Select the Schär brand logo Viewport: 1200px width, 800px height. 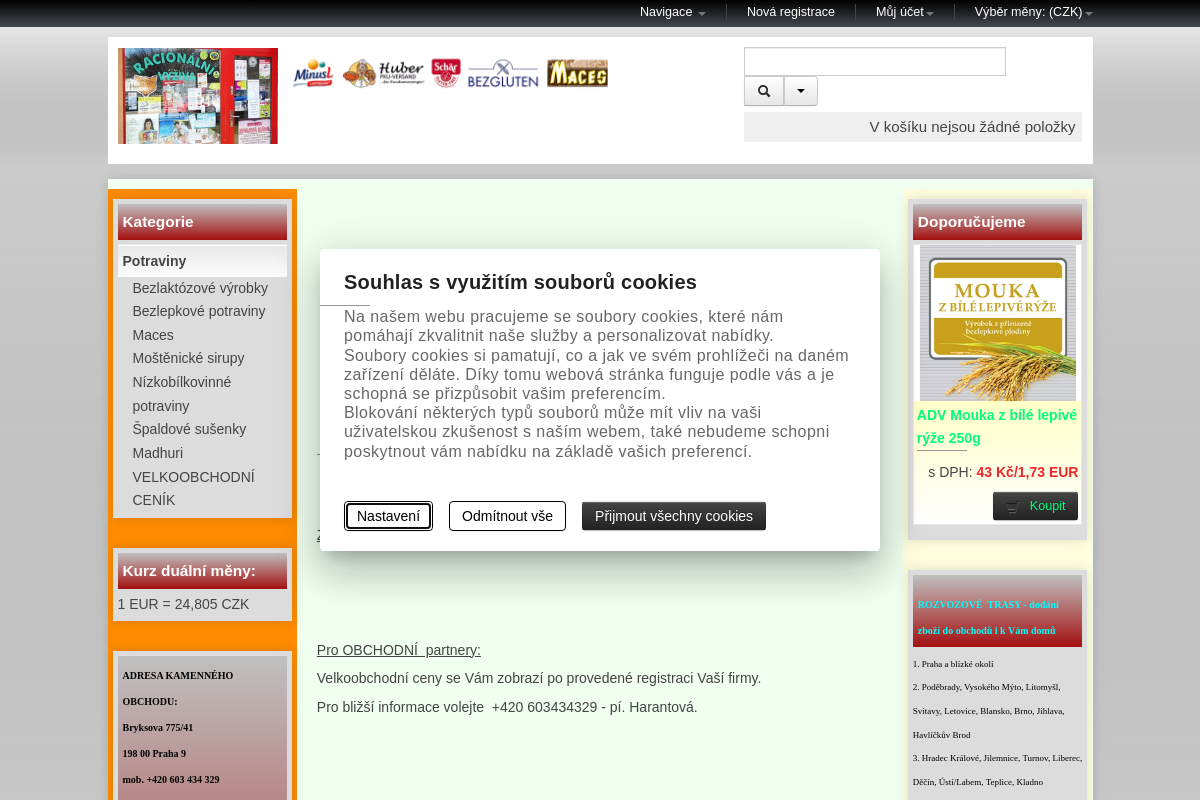[445, 71]
